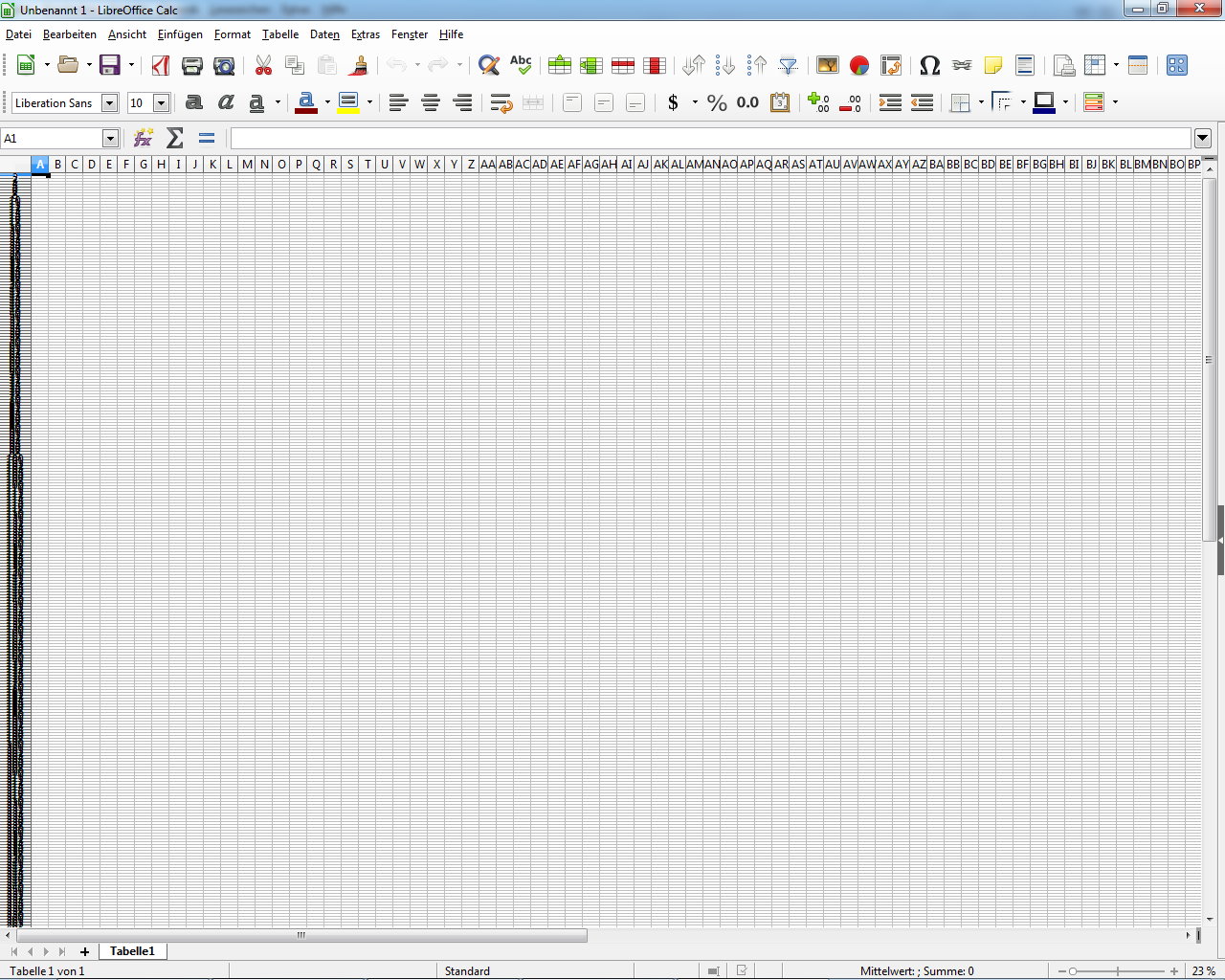Screen dimensions: 1225x980
Task: Format cell as date
Action: click(780, 102)
